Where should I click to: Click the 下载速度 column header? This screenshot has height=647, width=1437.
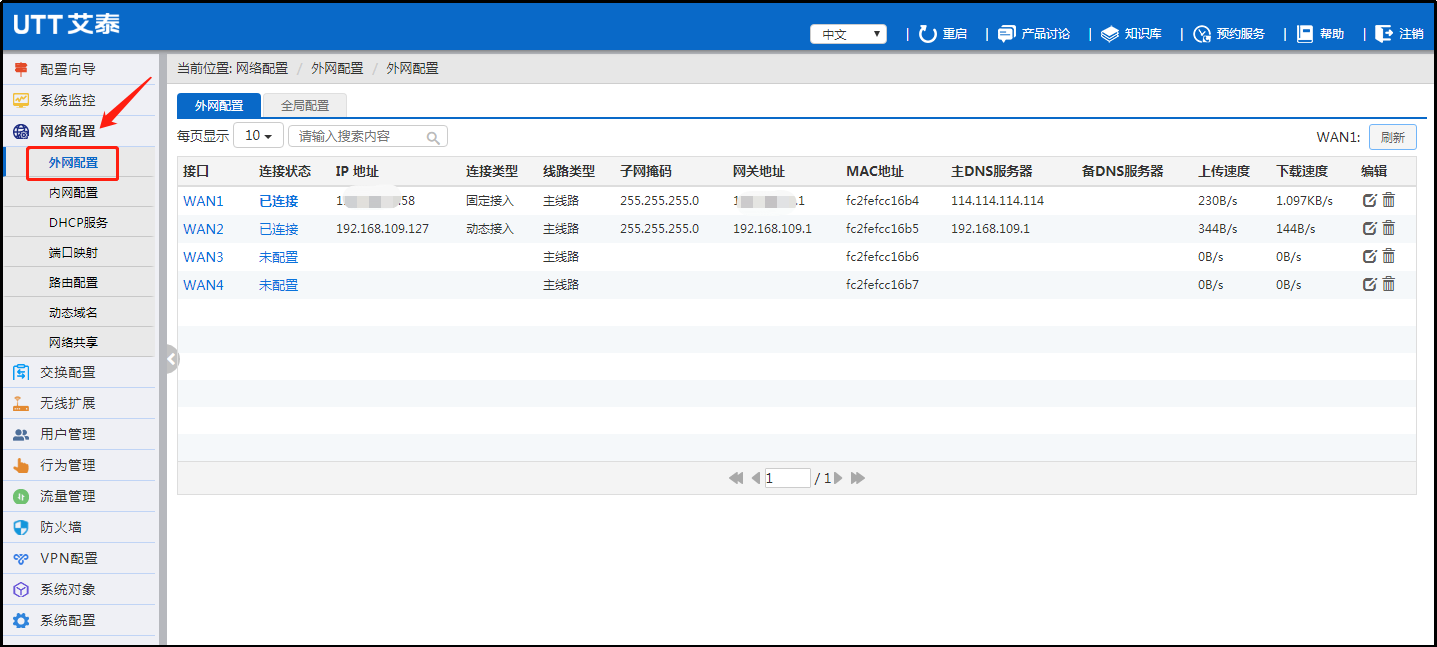tap(1302, 171)
